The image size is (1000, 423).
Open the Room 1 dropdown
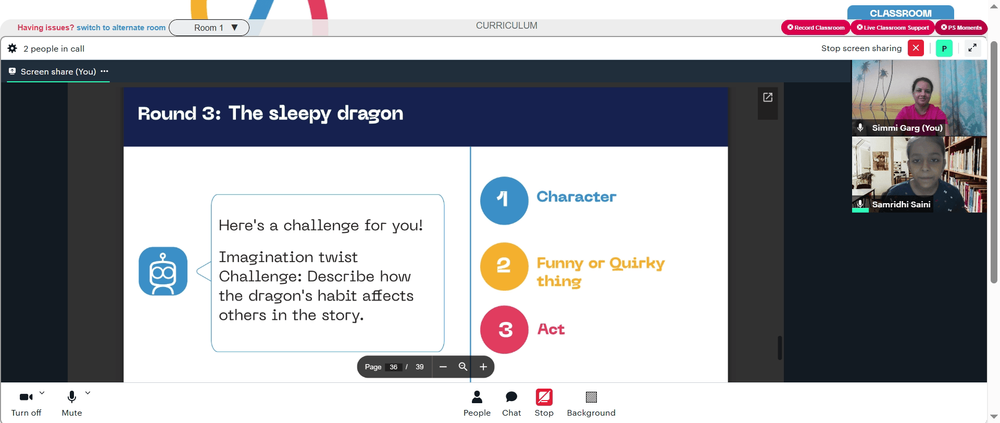point(209,27)
